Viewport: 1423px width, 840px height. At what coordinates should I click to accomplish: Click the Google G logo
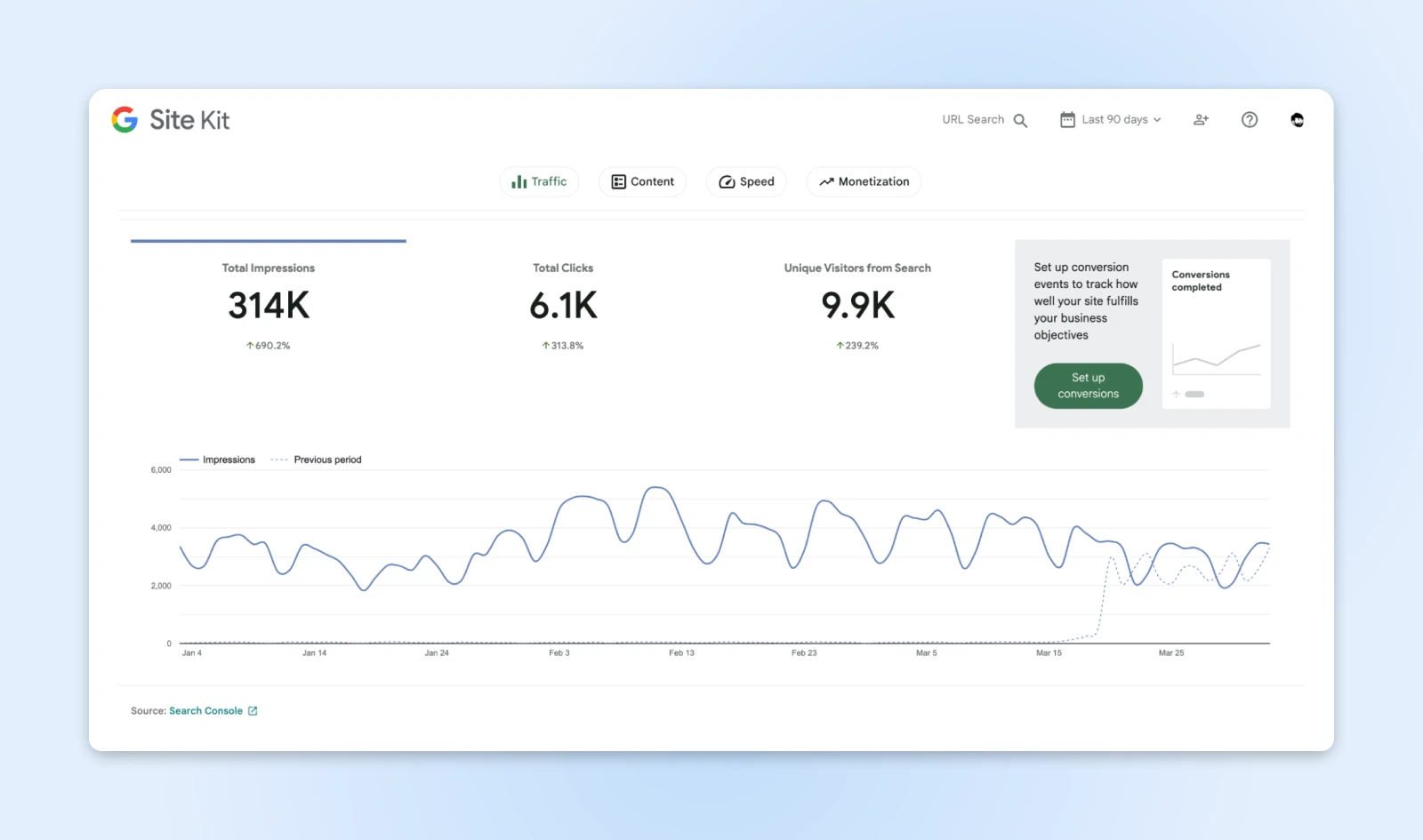(125, 120)
